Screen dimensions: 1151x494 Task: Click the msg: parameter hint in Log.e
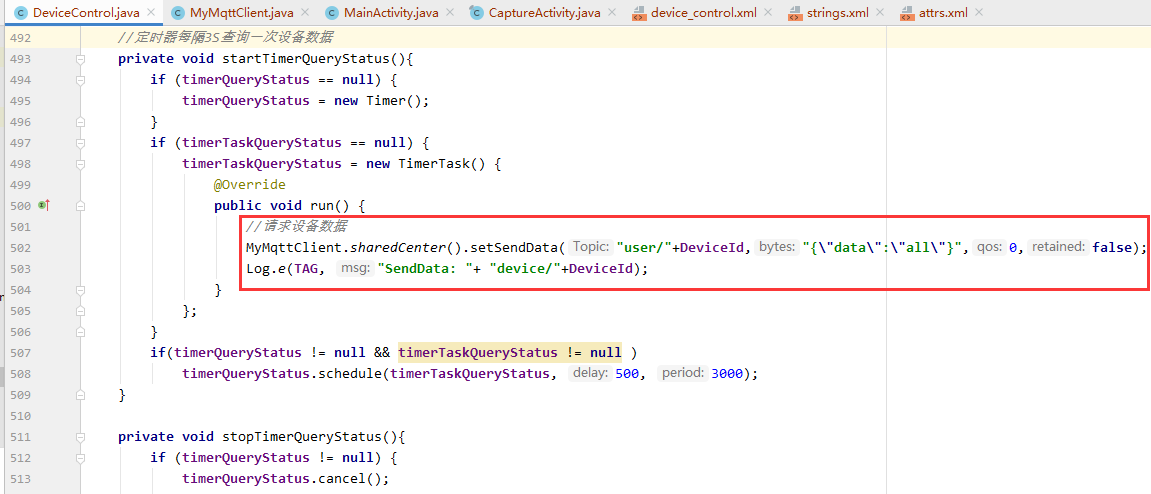point(355,269)
